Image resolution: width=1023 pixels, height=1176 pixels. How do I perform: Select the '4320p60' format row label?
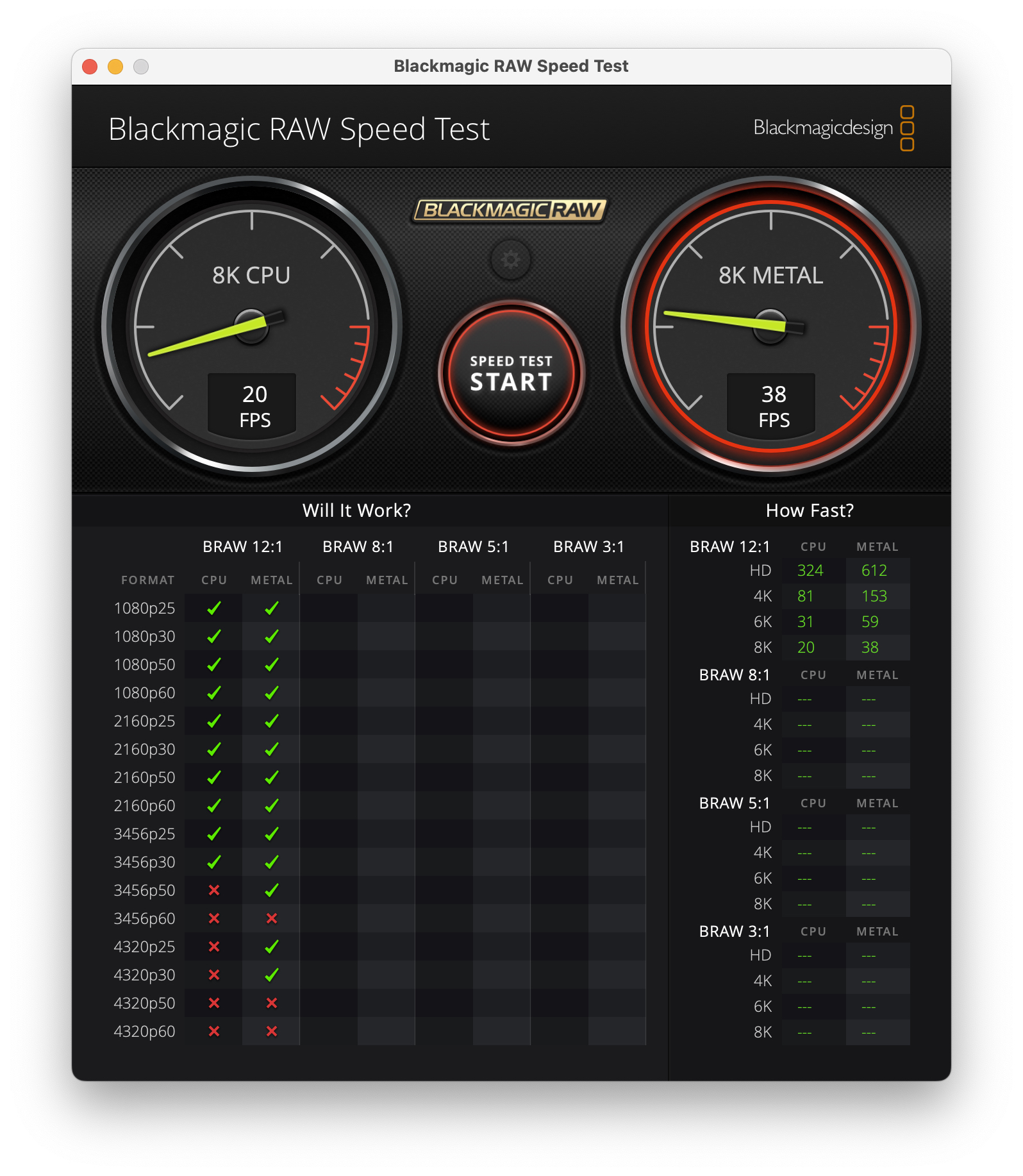click(x=144, y=1032)
